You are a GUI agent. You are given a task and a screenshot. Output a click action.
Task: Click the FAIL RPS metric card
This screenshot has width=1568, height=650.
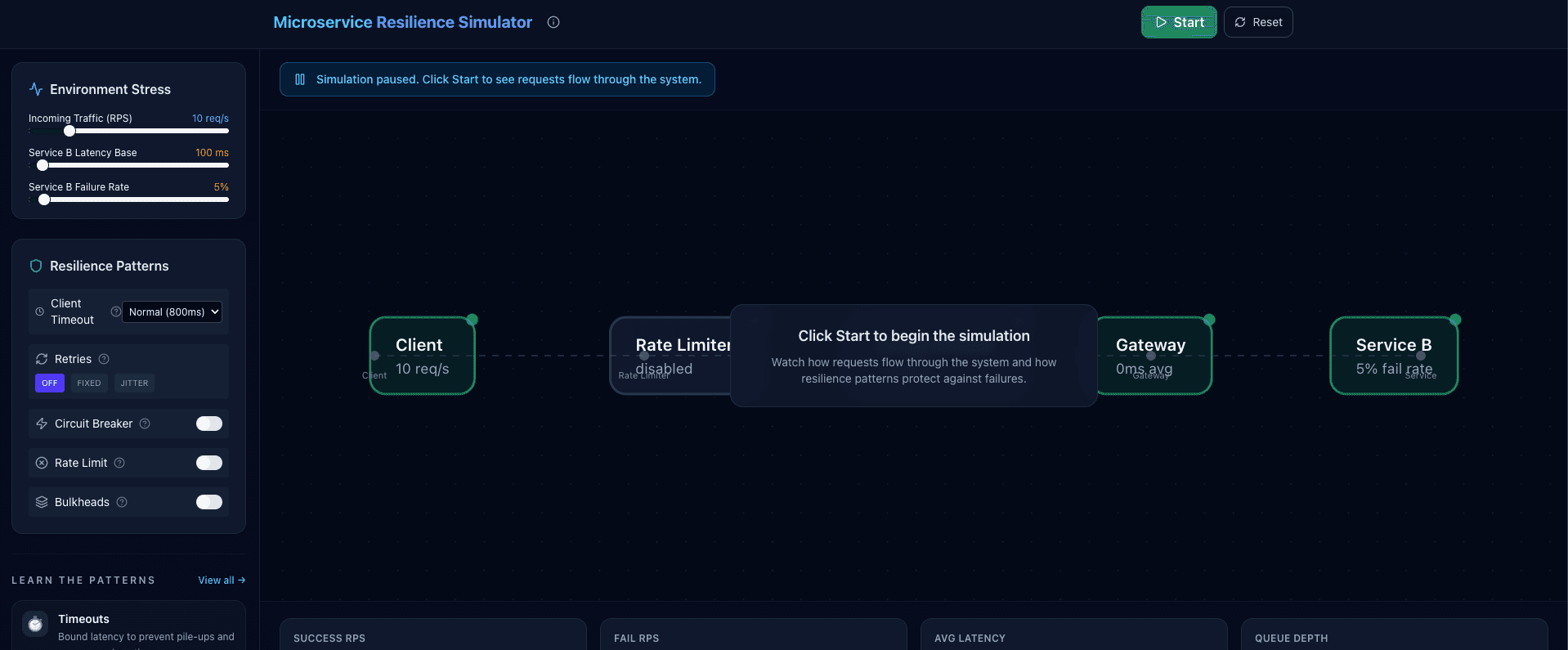(x=754, y=635)
